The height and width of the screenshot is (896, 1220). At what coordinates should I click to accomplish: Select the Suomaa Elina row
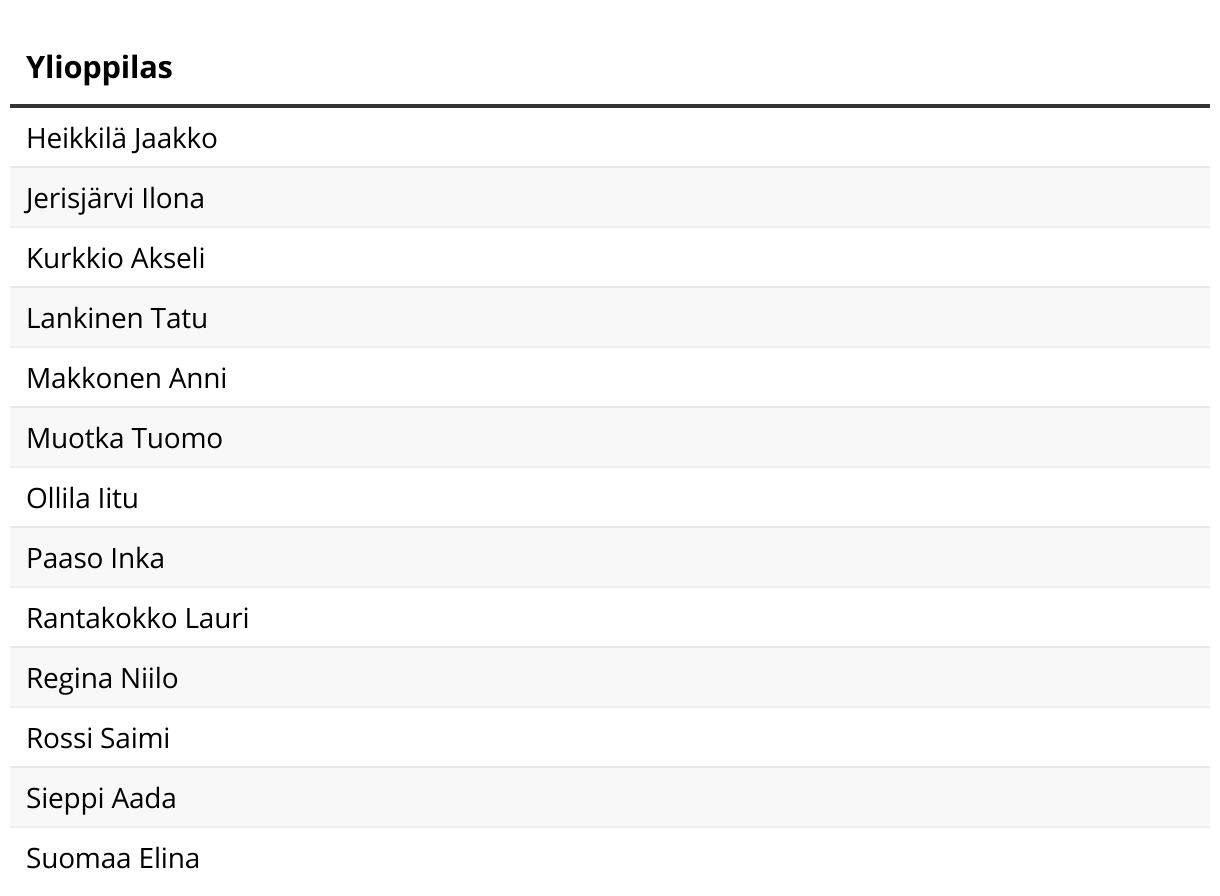point(113,858)
